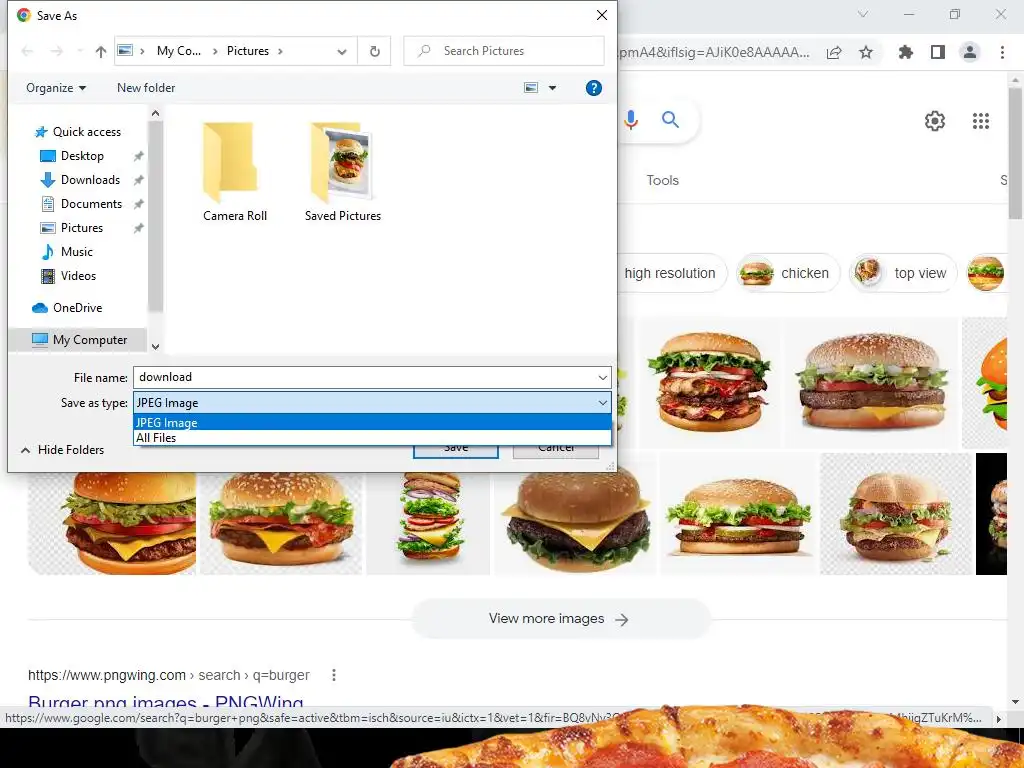Image resolution: width=1024 pixels, height=768 pixels.
Task: Expand the address bar path history dropdown
Action: point(342,52)
